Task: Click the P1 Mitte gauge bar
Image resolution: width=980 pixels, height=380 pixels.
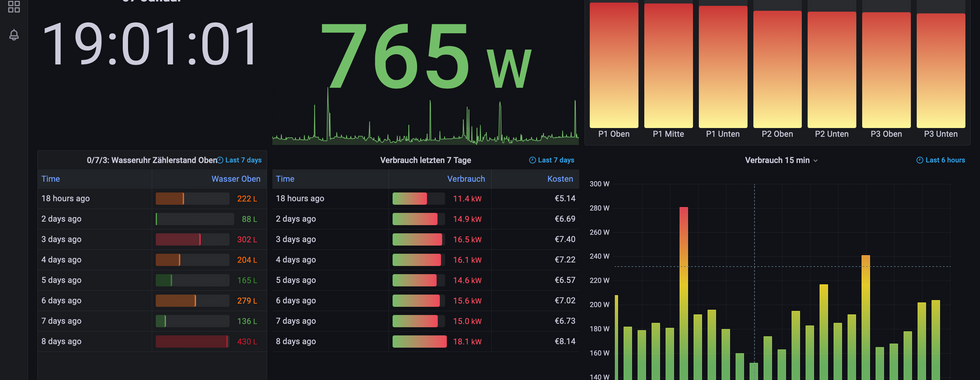Action: coord(668,66)
